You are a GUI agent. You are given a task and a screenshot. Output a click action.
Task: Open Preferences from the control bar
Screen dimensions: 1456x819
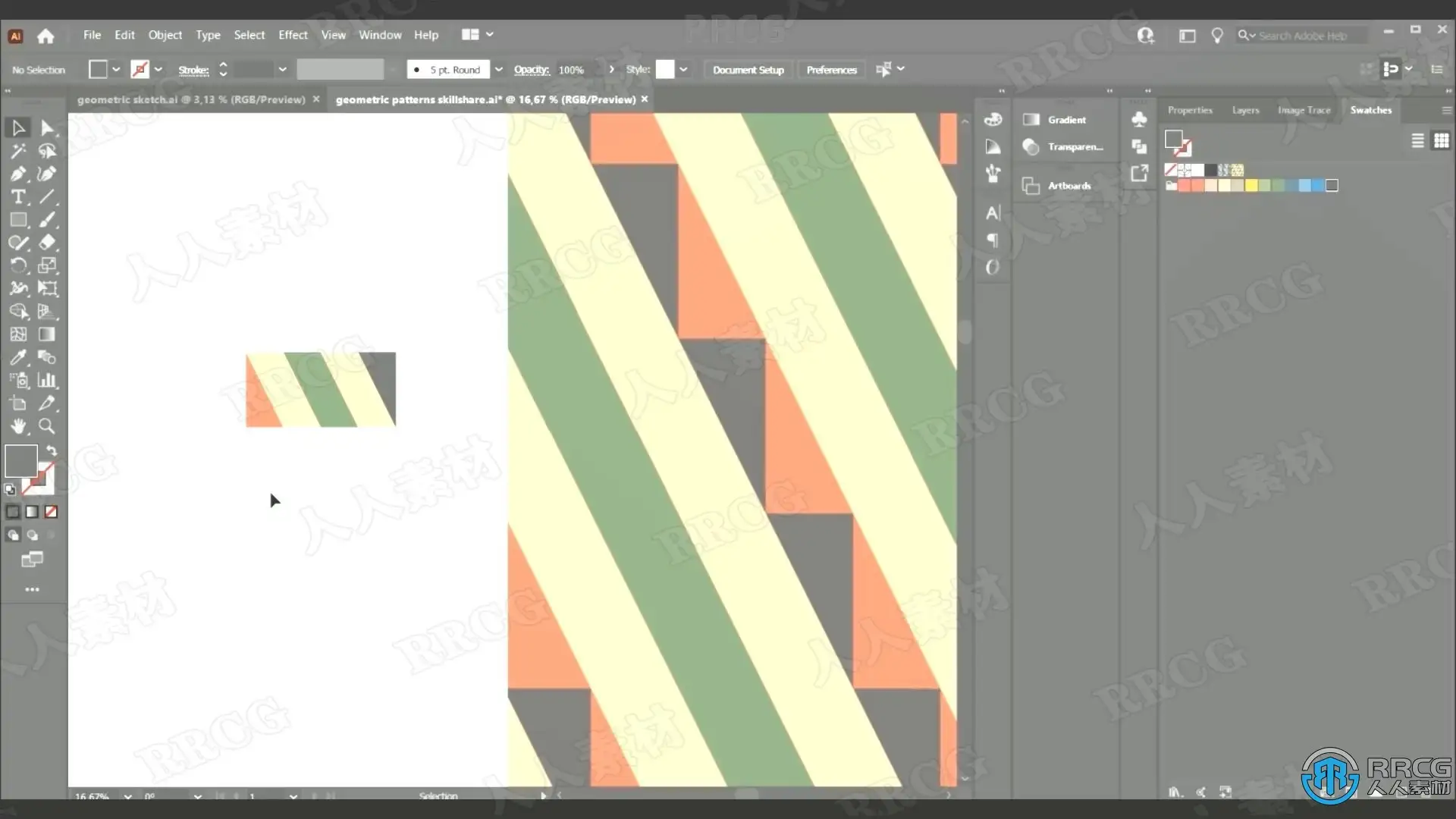click(831, 70)
